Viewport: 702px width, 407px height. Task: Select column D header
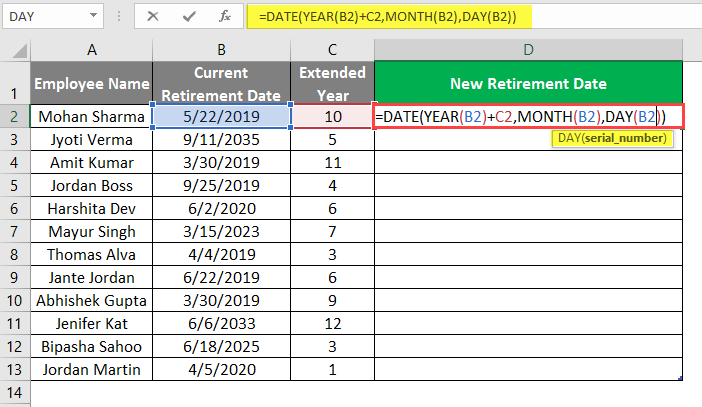coord(527,50)
